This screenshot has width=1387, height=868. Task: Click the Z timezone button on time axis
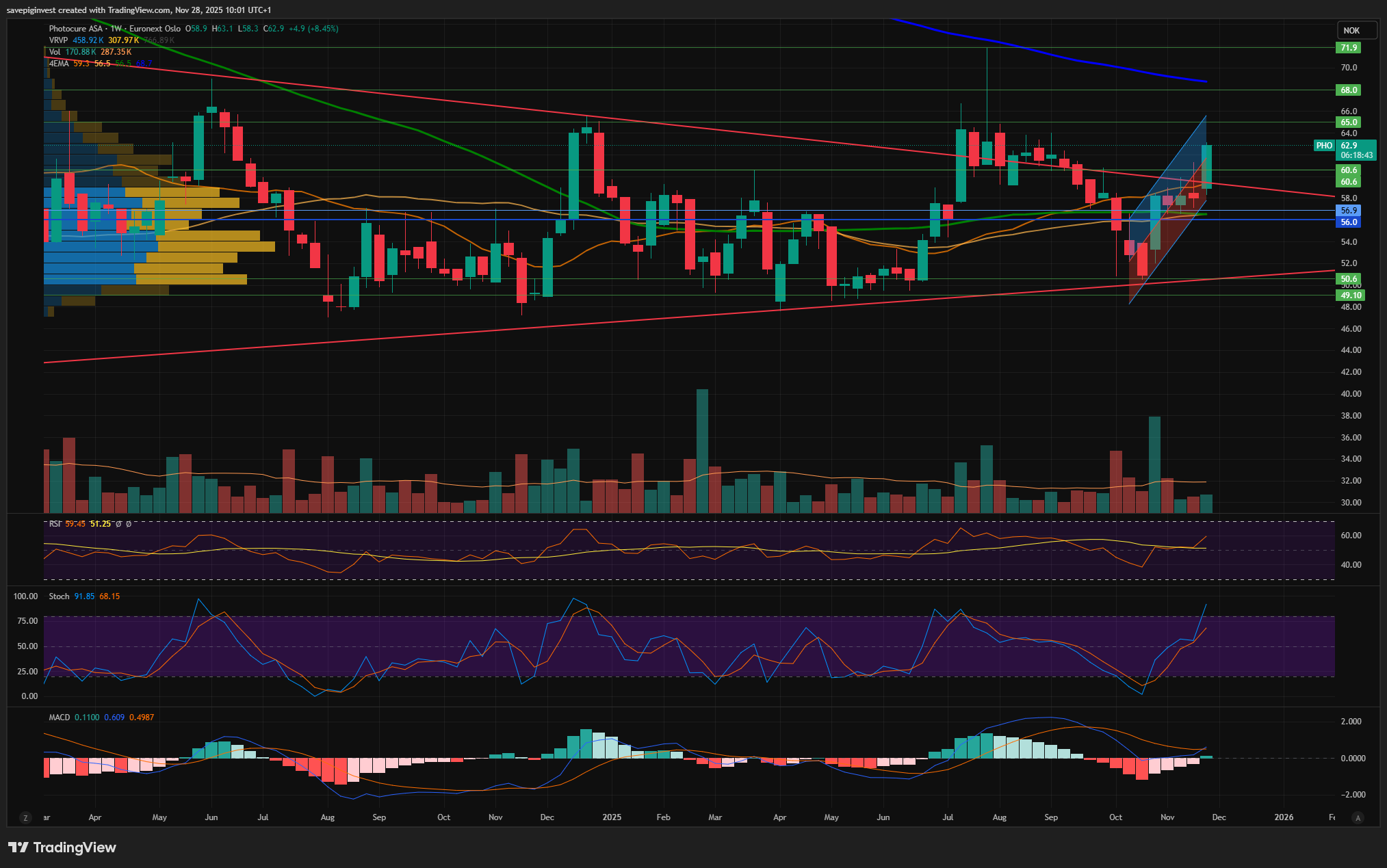(x=25, y=817)
